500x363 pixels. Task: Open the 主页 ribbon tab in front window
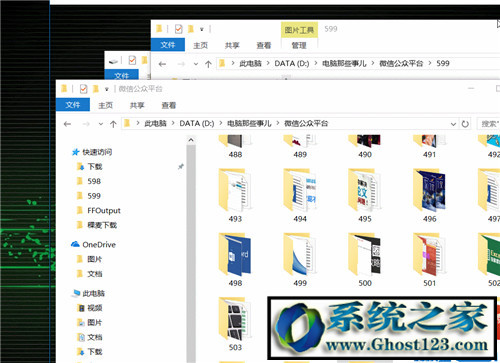pos(106,105)
